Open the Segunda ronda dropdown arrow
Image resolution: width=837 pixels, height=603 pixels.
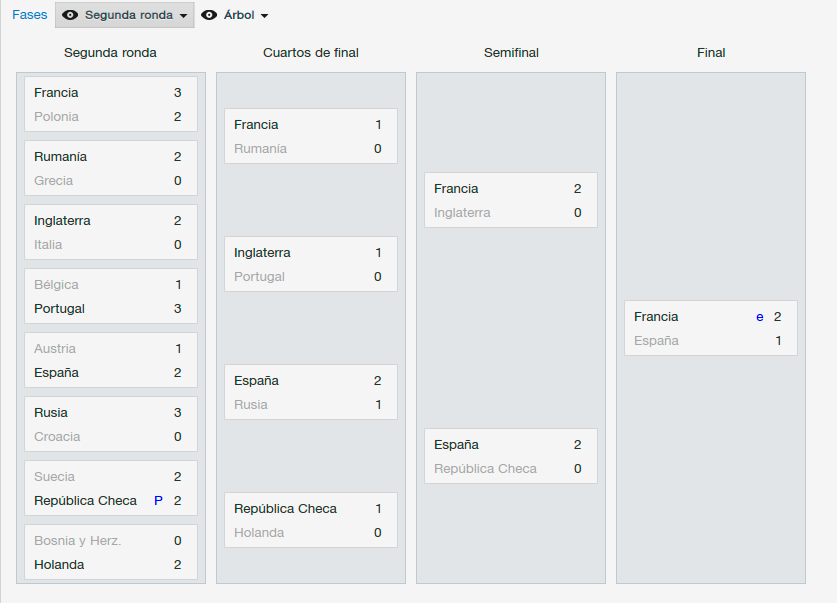(x=184, y=15)
